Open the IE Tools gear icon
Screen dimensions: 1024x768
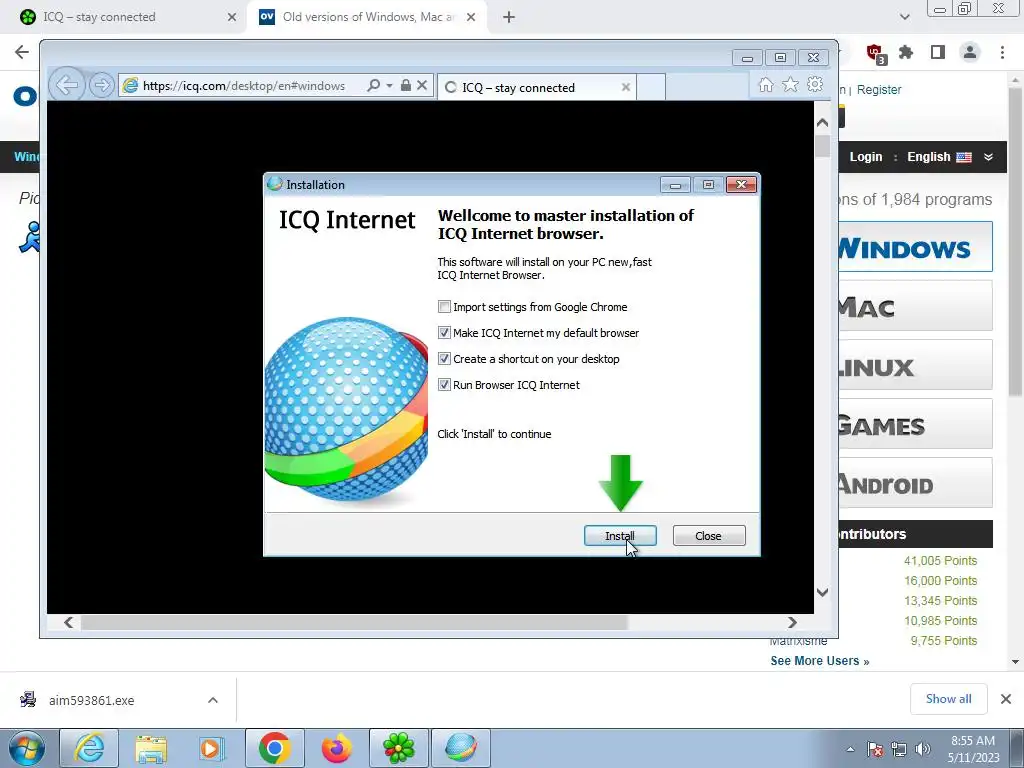pos(815,85)
